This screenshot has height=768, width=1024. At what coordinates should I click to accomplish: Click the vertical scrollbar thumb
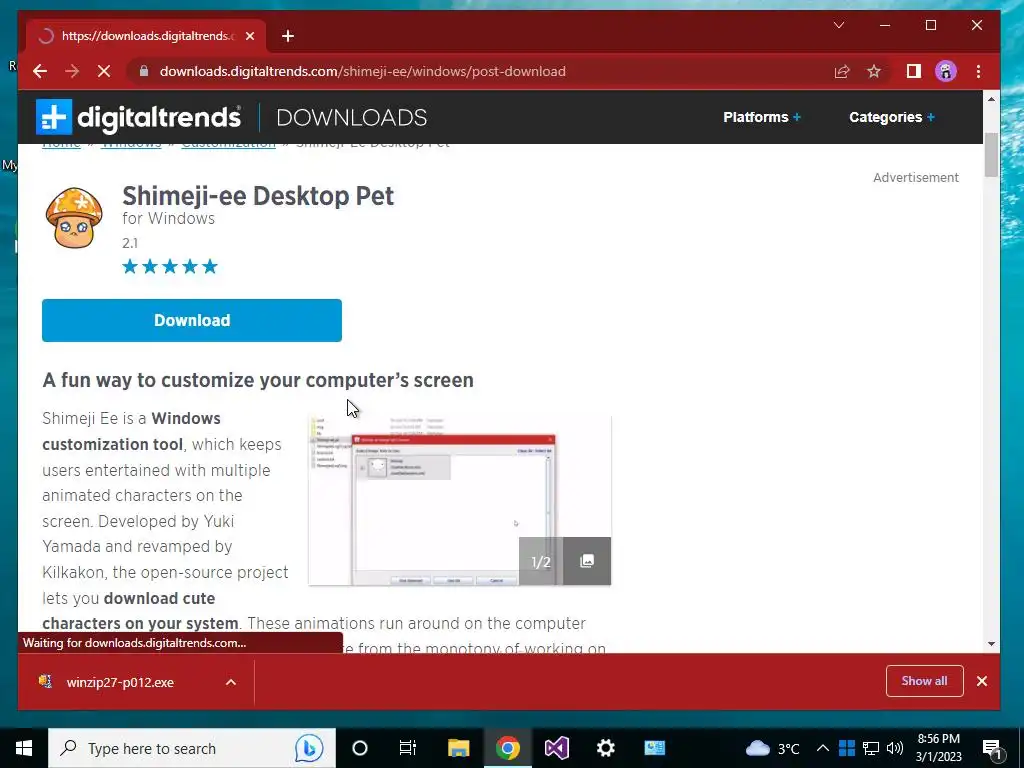tap(991, 154)
